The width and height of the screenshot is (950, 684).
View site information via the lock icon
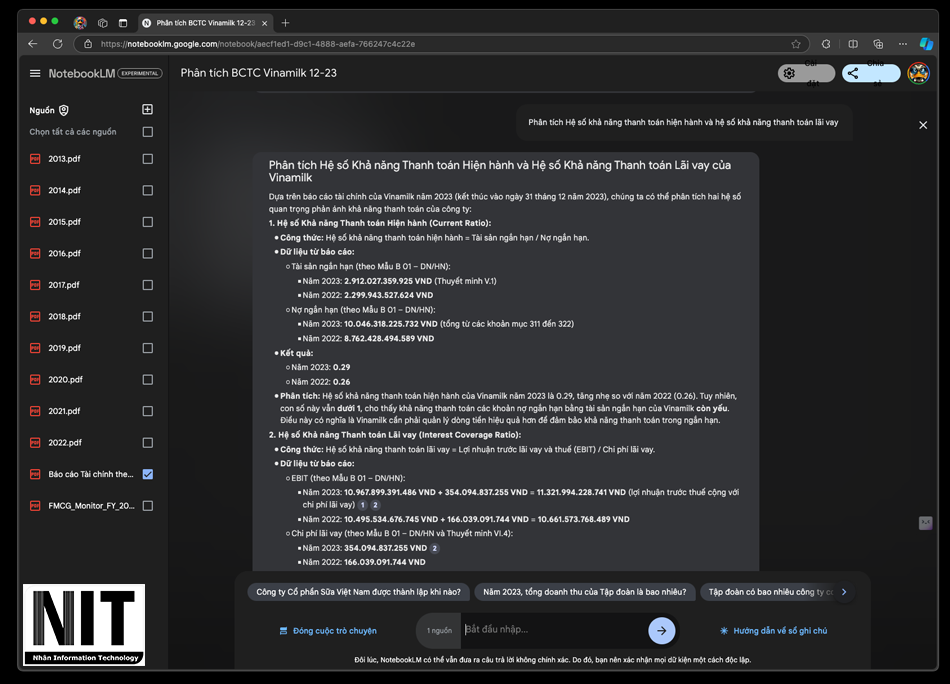point(88,44)
